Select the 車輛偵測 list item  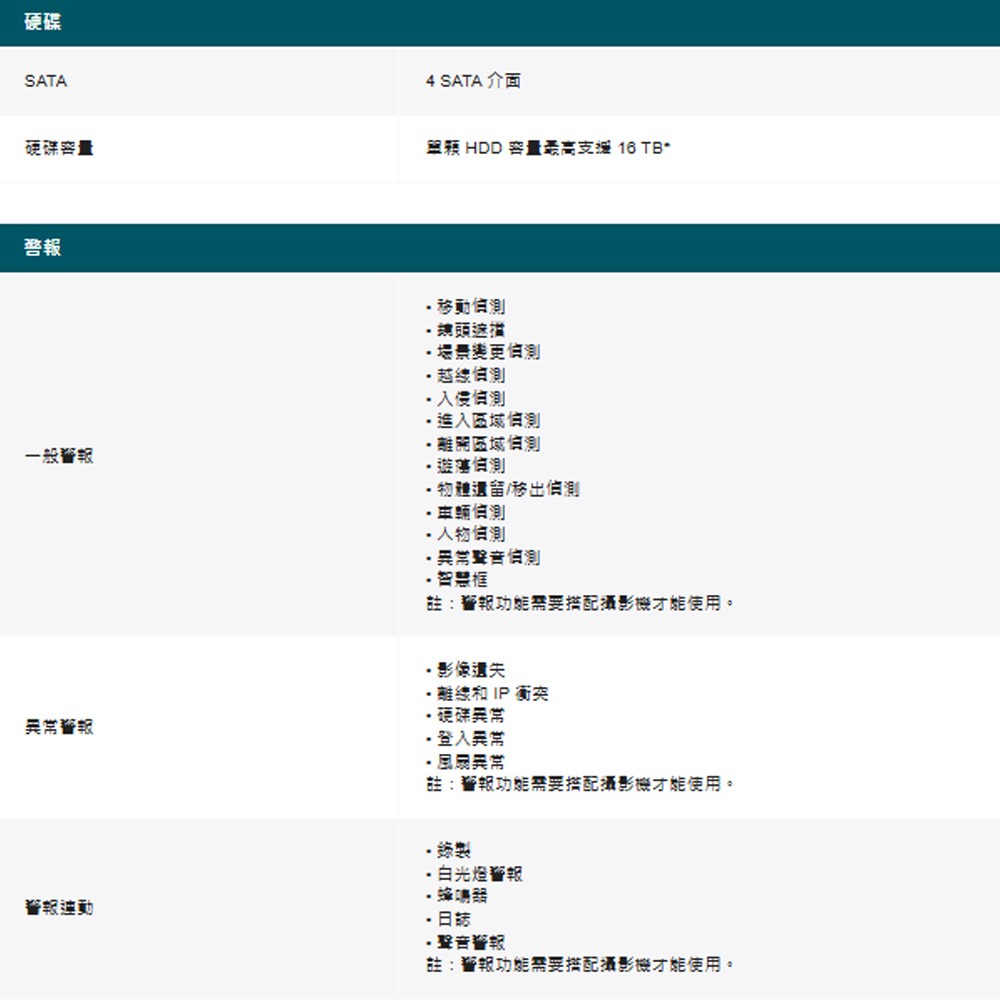pos(470,512)
